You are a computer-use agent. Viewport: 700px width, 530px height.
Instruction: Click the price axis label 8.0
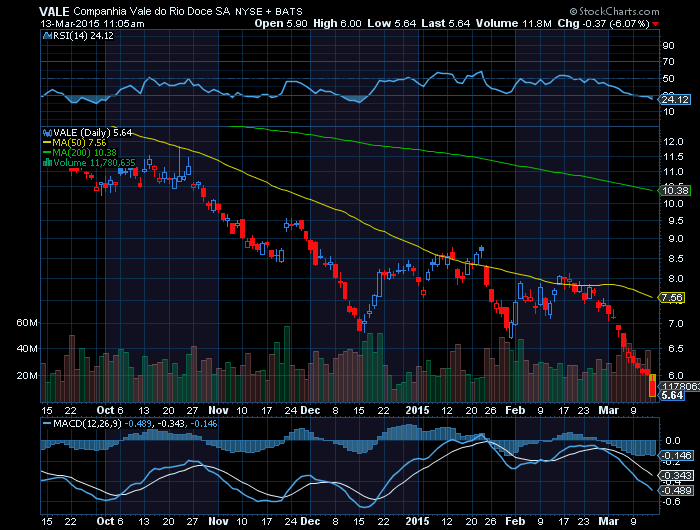point(676,279)
